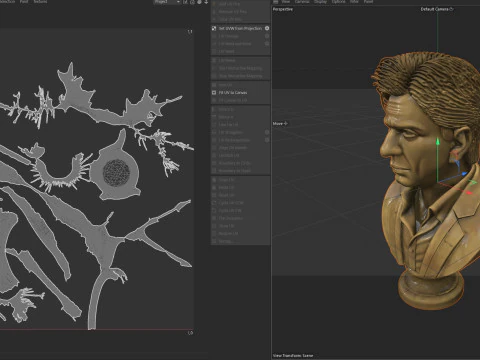
Task: Open the viewport Panel menu
Action: point(368,2)
